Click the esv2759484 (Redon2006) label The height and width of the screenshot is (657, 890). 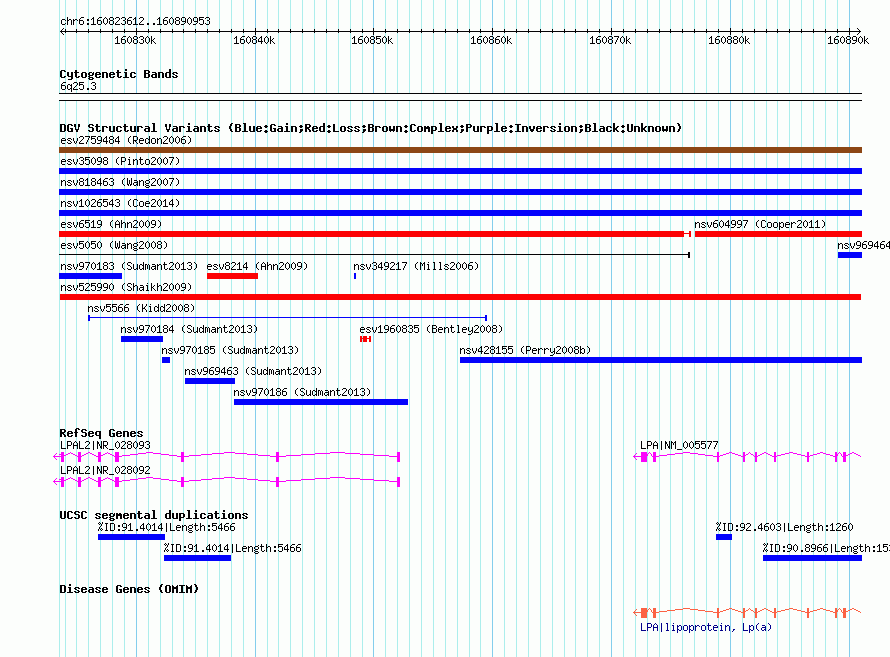click(126, 140)
